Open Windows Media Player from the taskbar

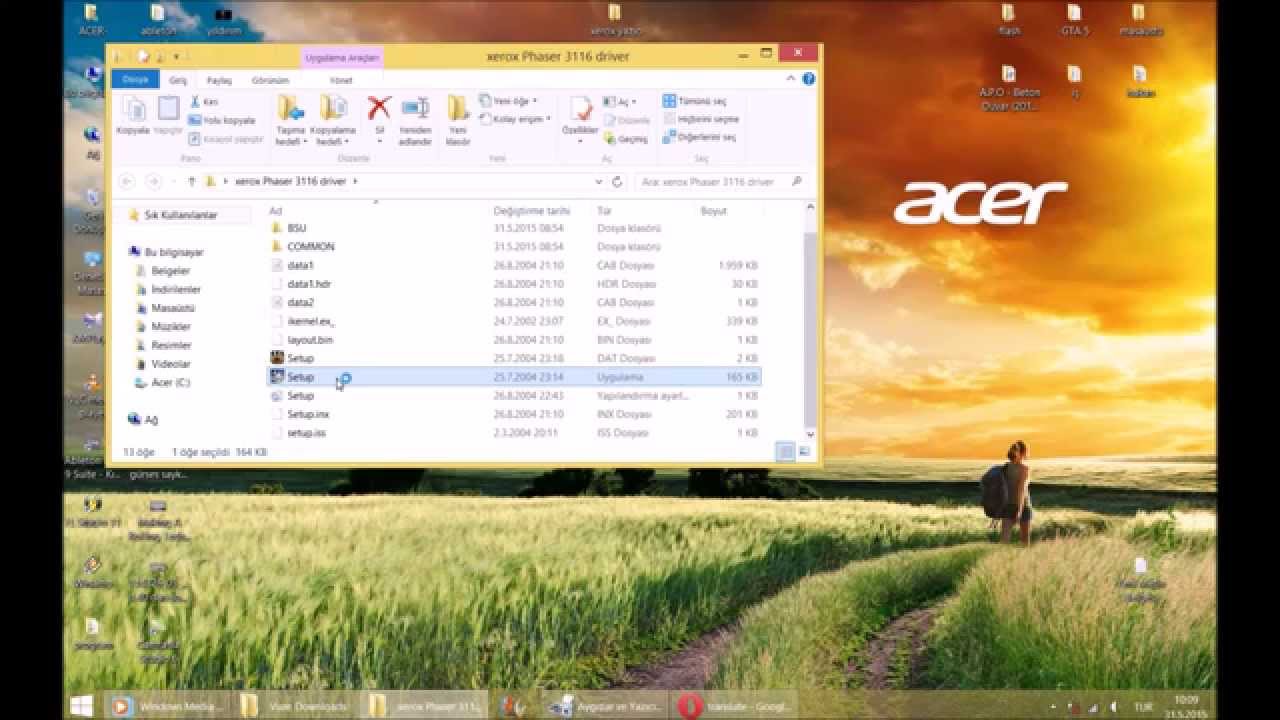(x=168, y=706)
